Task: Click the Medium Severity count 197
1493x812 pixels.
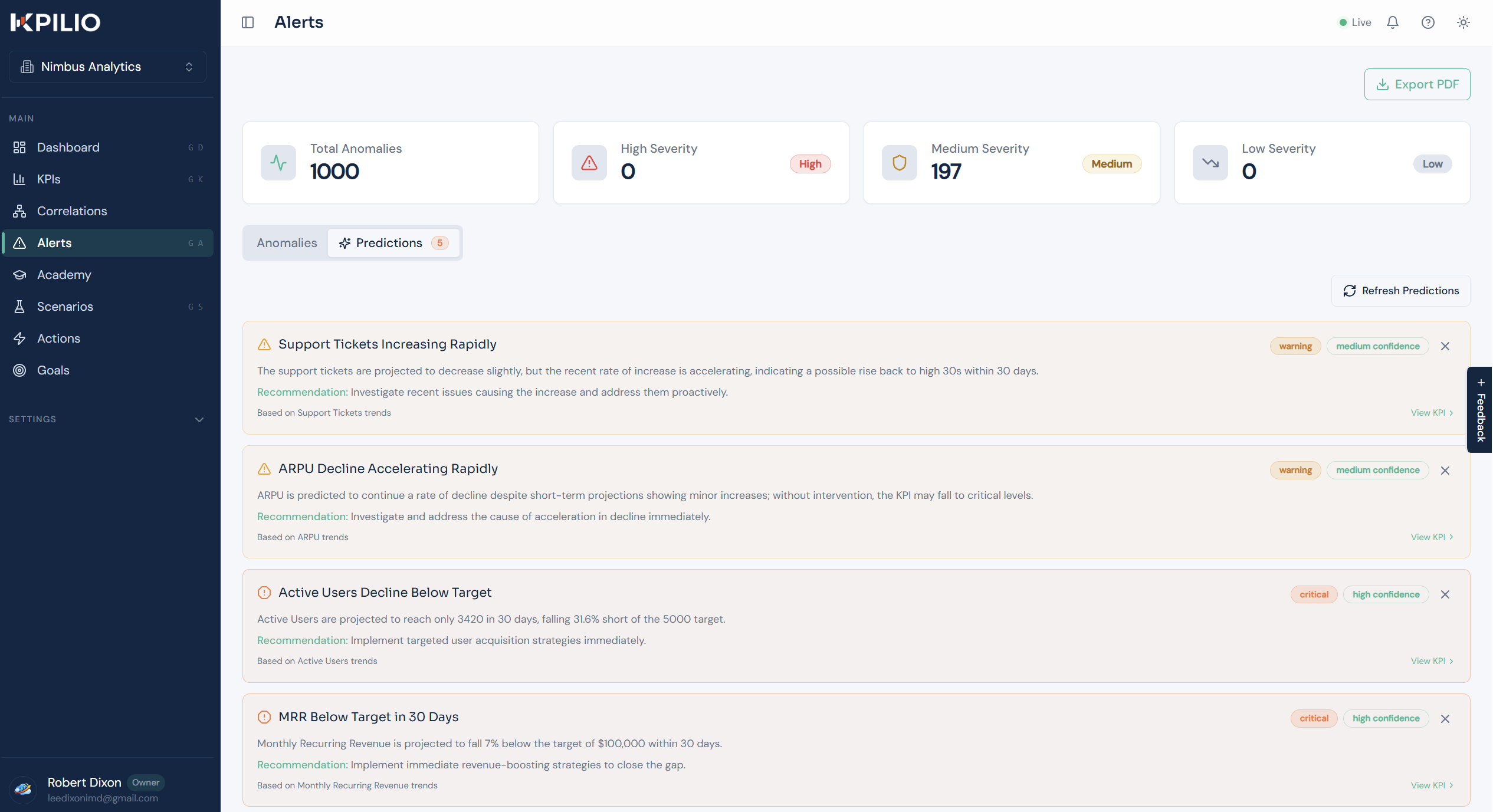Action: (946, 172)
